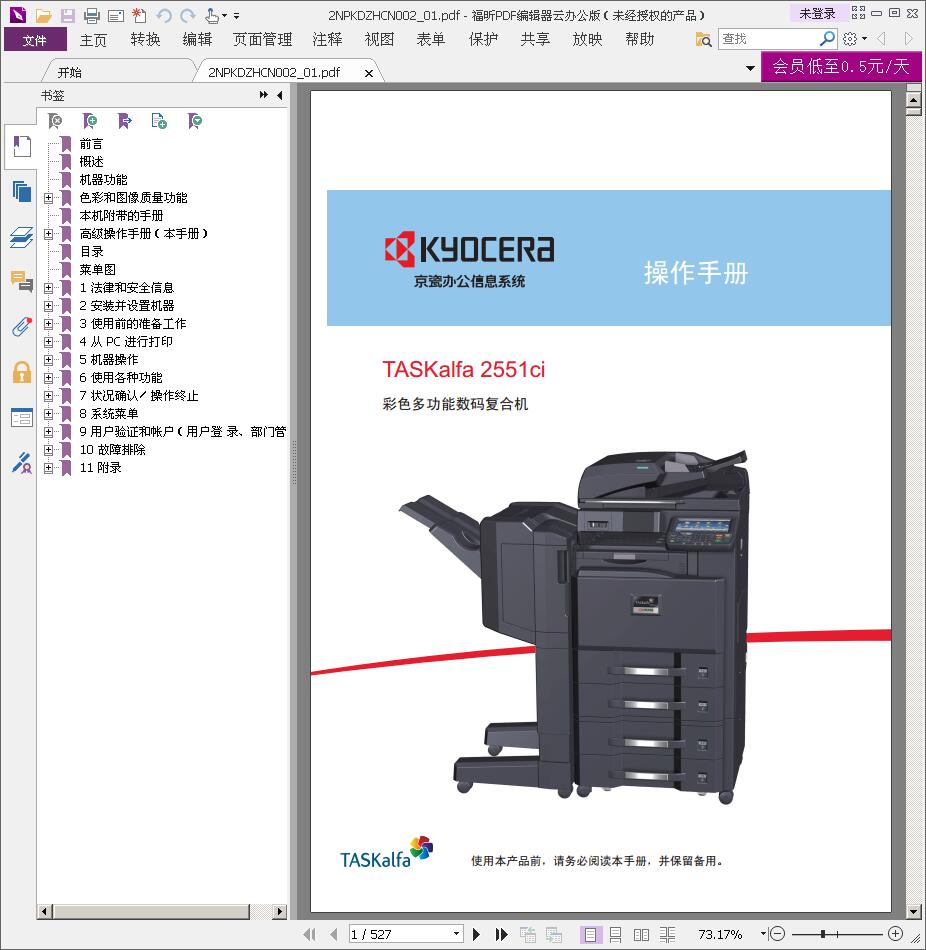Undo the last action
This screenshot has width=926, height=950.
click(x=164, y=15)
